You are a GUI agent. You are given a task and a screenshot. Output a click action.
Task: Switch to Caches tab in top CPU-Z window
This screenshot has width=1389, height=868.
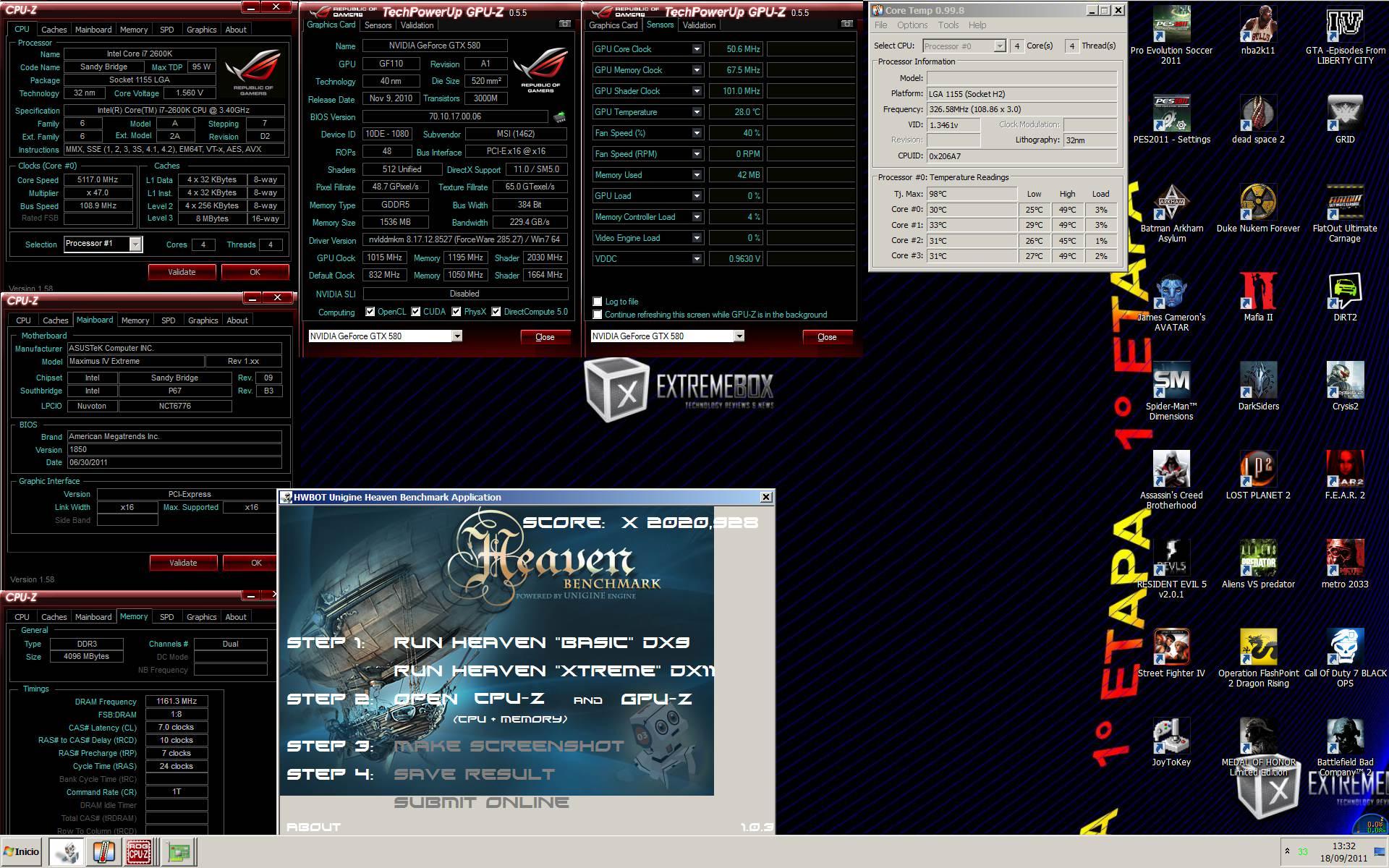pyautogui.click(x=54, y=30)
